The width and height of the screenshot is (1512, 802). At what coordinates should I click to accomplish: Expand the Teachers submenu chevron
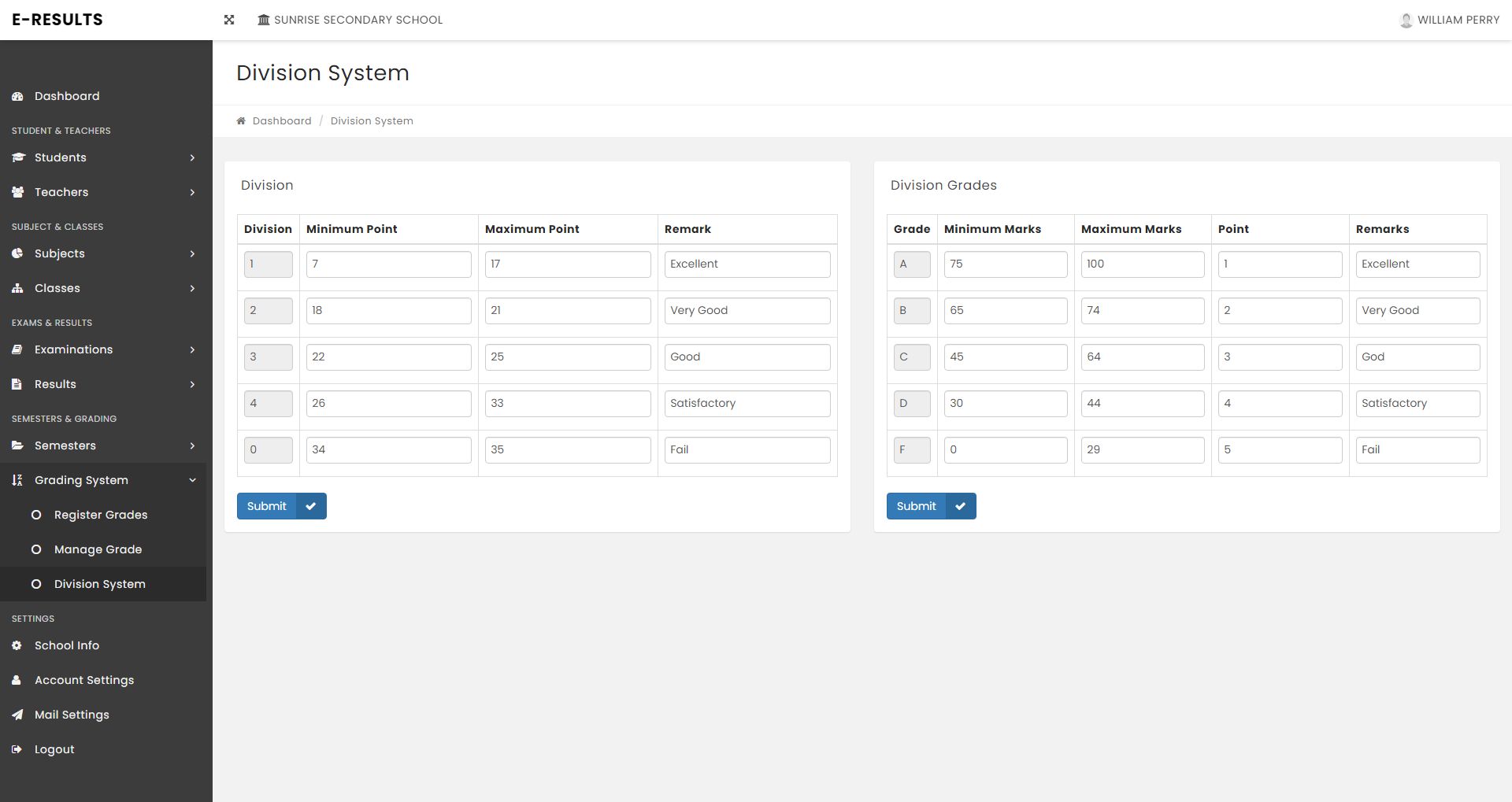pyautogui.click(x=192, y=192)
